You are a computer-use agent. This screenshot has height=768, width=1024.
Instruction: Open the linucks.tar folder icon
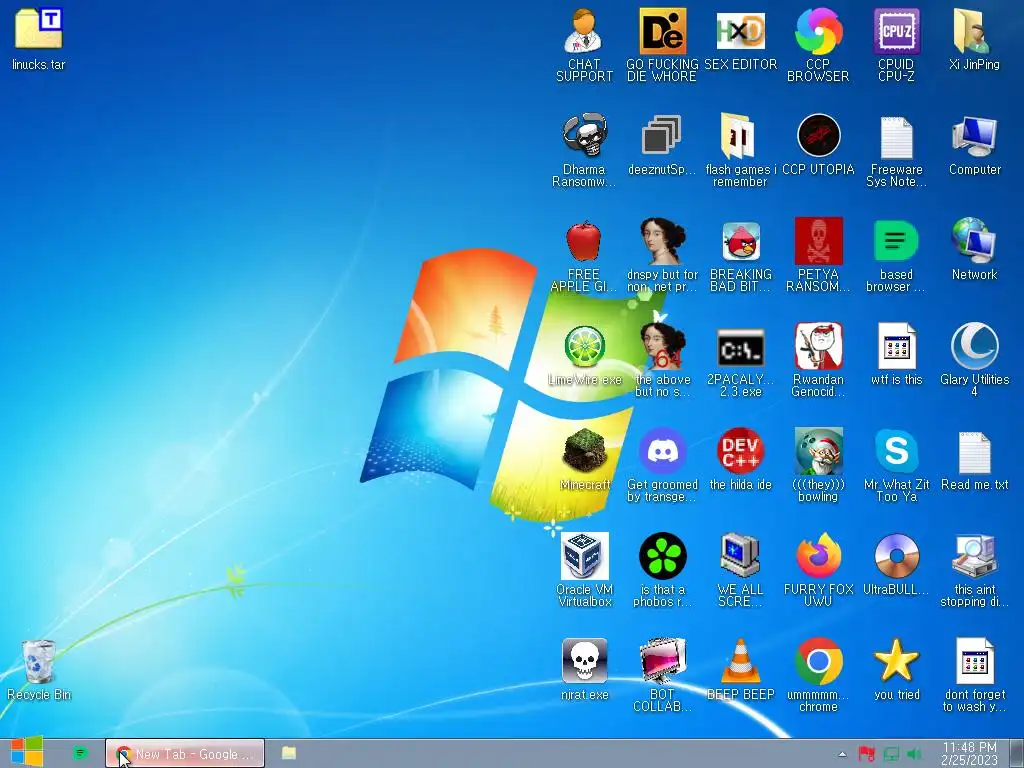pos(39,39)
